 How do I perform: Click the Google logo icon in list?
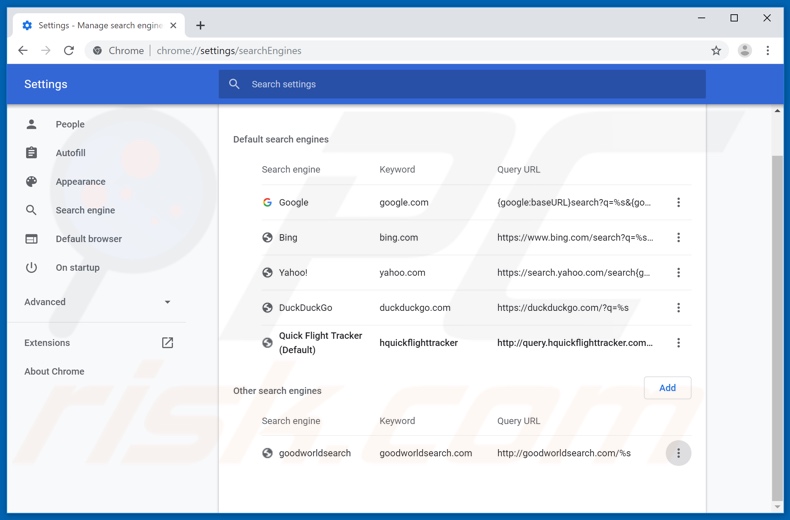pyautogui.click(x=267, y=202)
